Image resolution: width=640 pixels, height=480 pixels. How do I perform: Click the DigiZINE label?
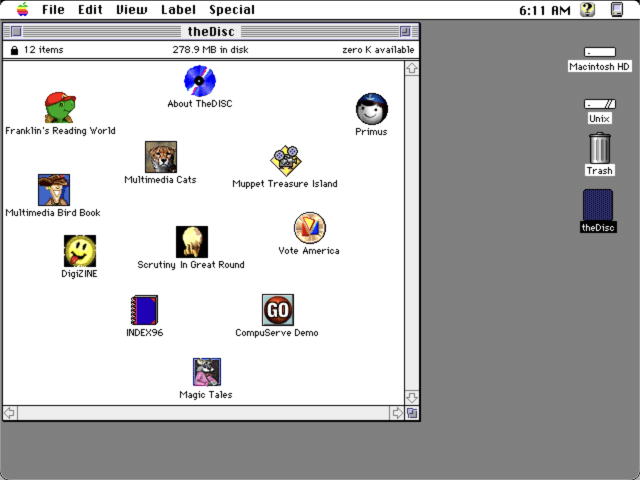pos(80,274)
